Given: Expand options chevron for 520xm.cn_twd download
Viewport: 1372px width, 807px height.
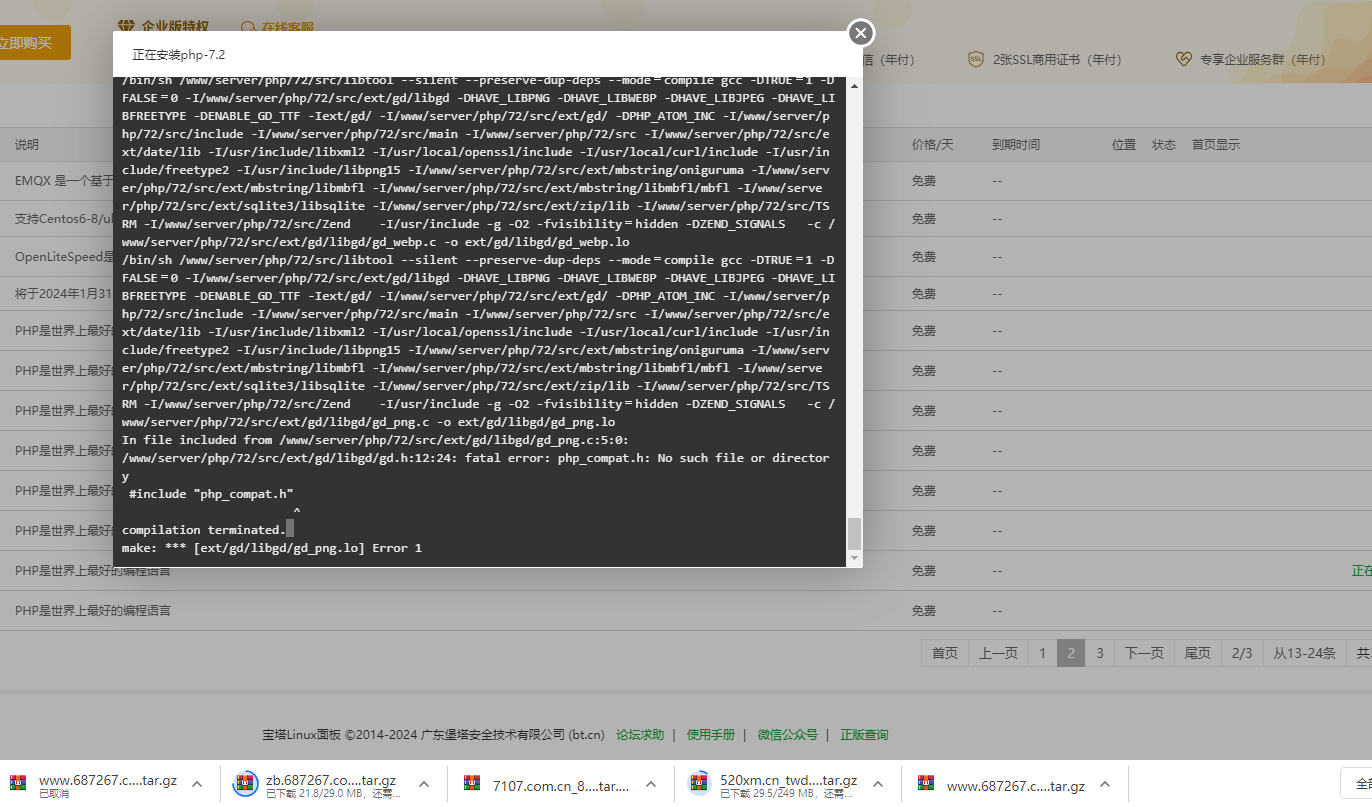Looking at the screenshot, I should coord(878,785).
